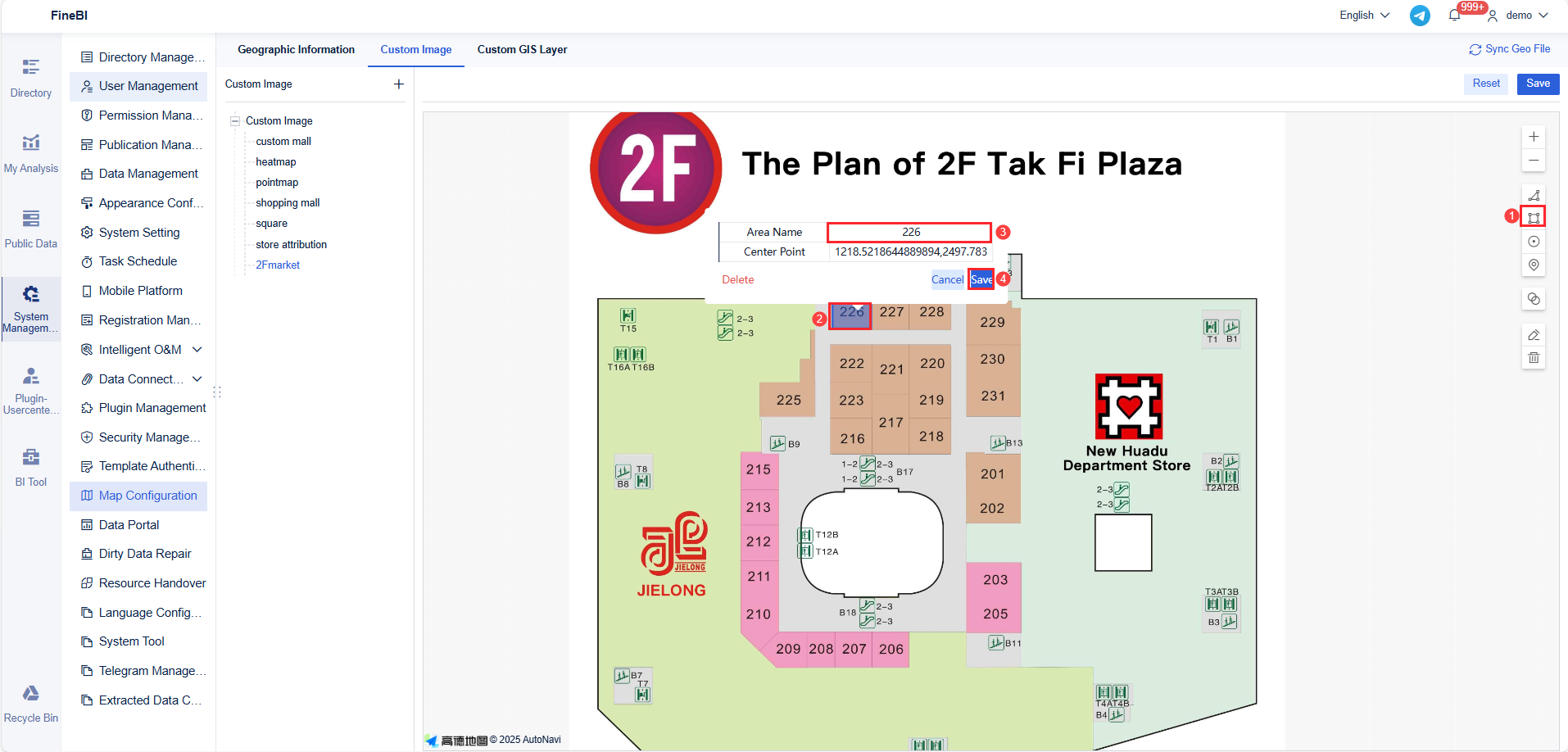Select 2Fmarket in custom image tree
1568x752 pixels.
(x=278, y=265)
